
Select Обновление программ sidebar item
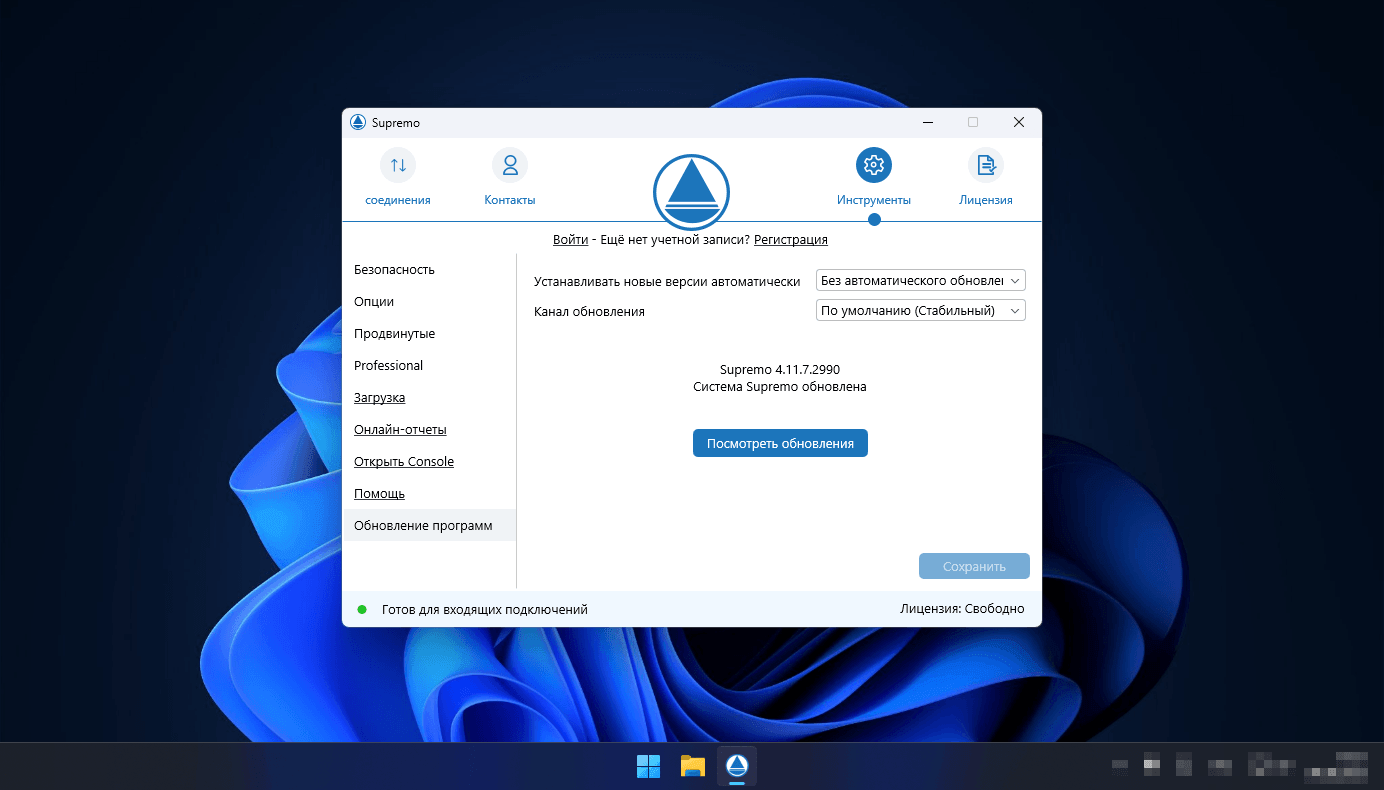point(429,526)
